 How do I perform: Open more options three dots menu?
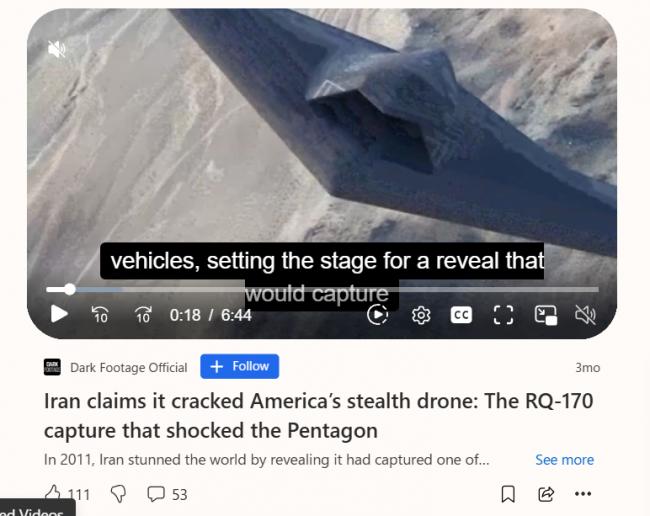[x=583, y=494]
